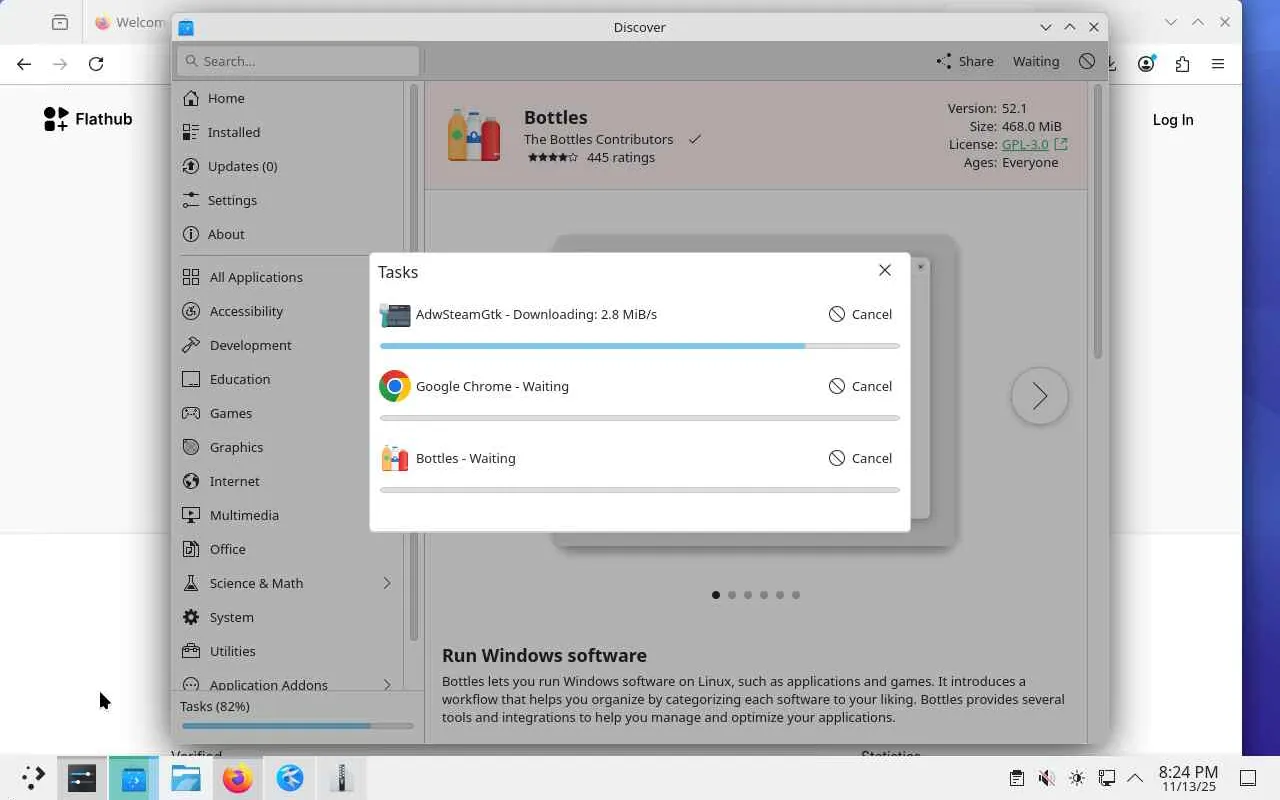Viewport: 1280px width, 800px height.
Task: Click the "Google Chrome - Waiting" label
Action: 492,386
